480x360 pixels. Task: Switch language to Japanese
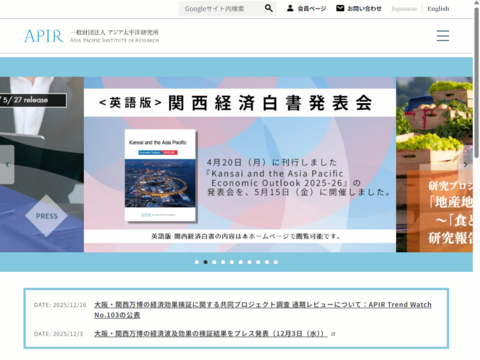coord(404,9)
